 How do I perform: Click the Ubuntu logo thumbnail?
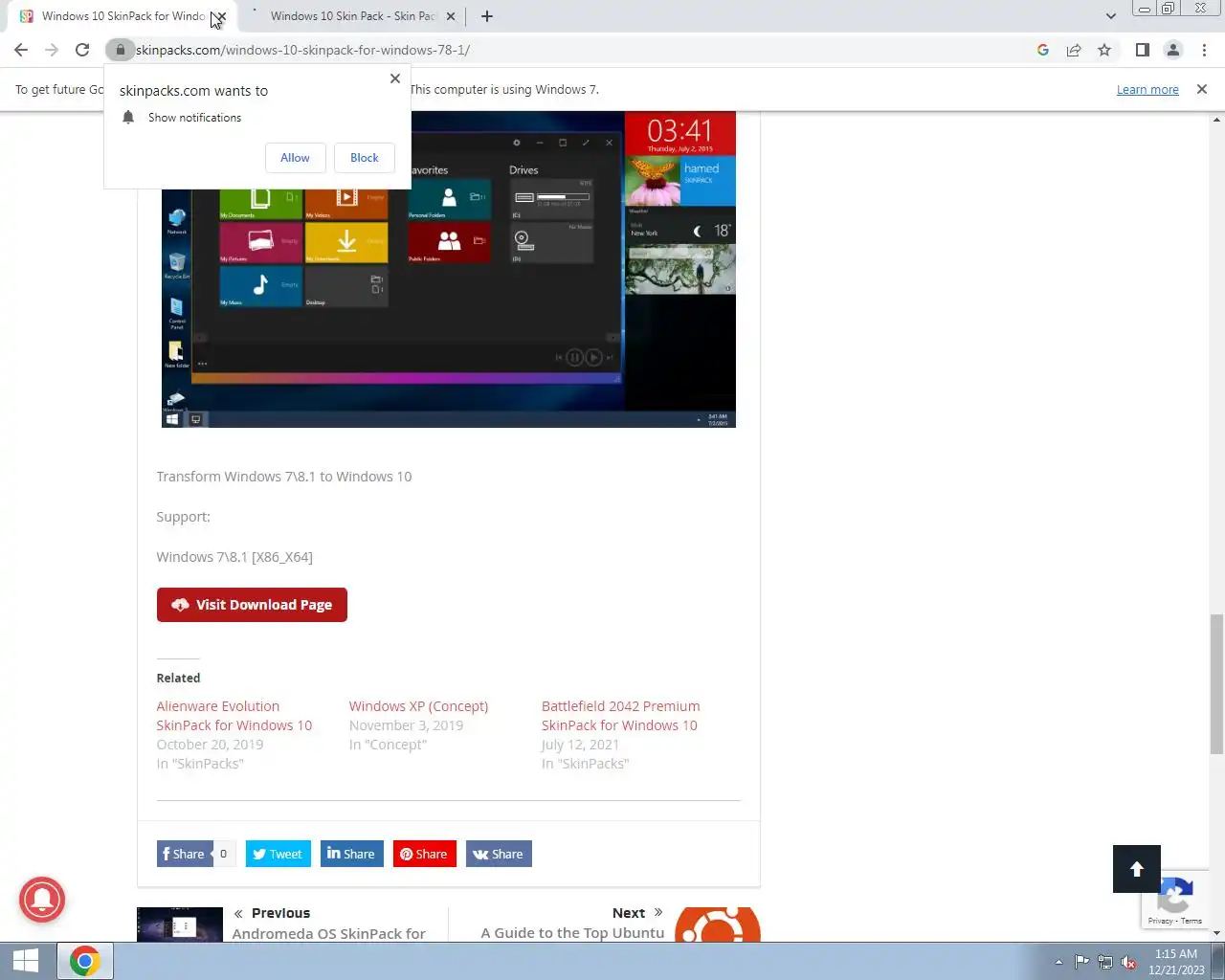(x=718, y=924)
